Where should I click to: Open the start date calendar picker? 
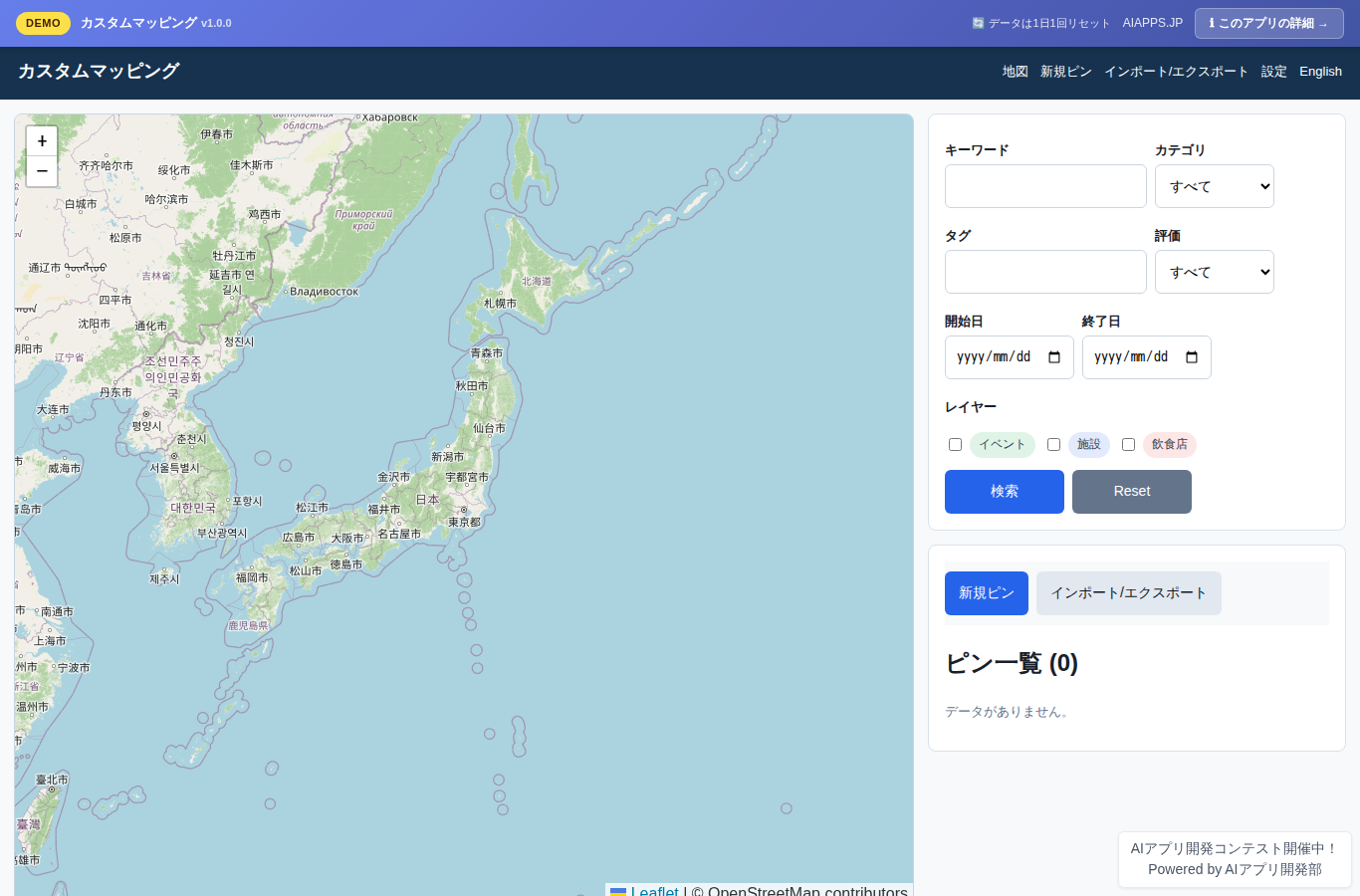1054,357
